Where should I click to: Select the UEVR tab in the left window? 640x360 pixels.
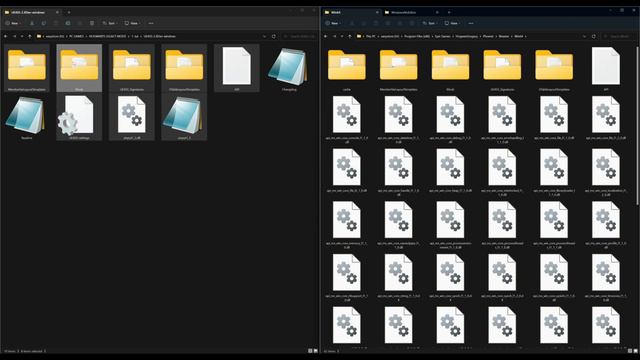pos(31,12)
